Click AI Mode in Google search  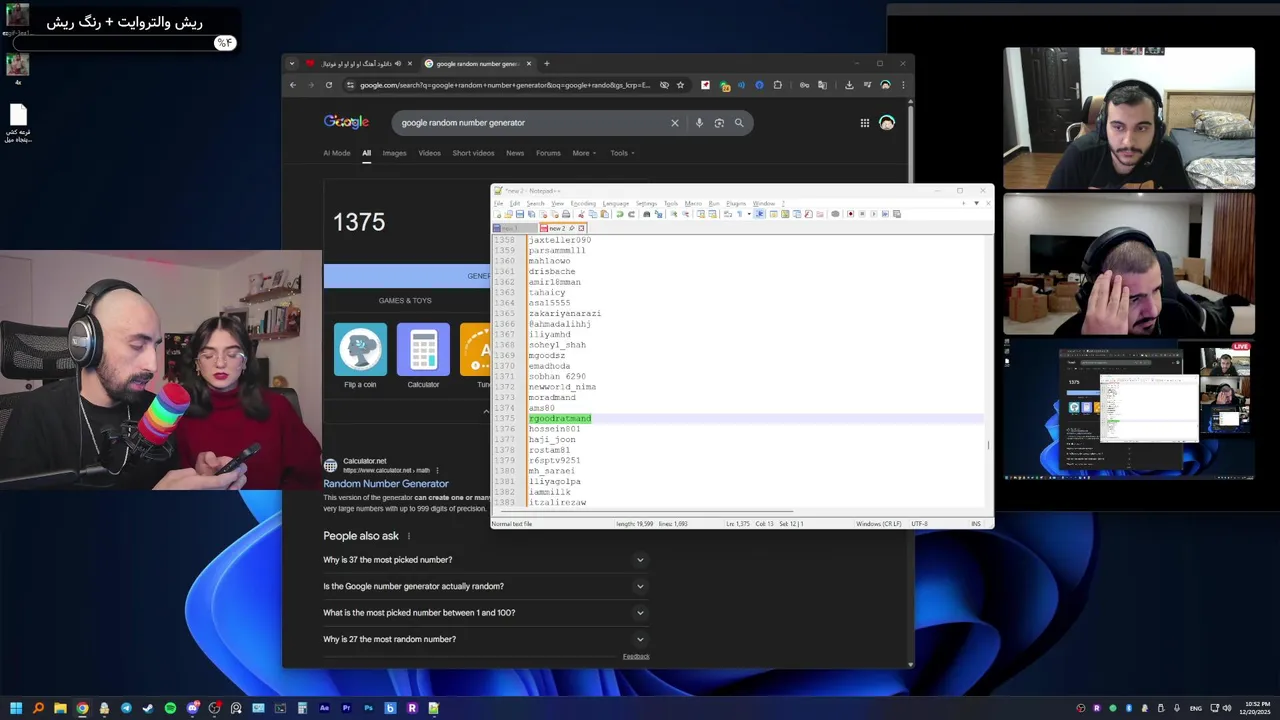pos(337,153)
